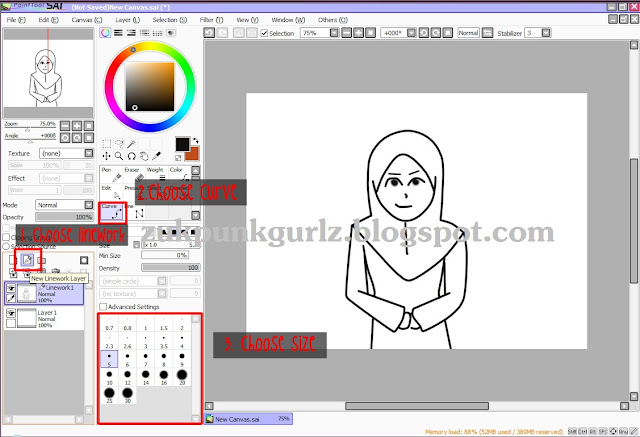Screen dimensions: 640x437
Task: Click the canvas horizontal scrollbar
Action: click(x=416, y=406)
